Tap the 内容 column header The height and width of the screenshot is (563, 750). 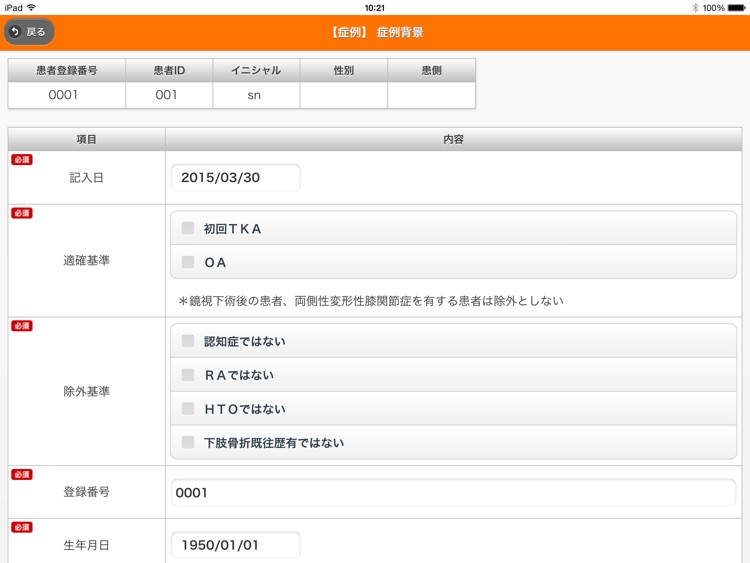[453, 139]
